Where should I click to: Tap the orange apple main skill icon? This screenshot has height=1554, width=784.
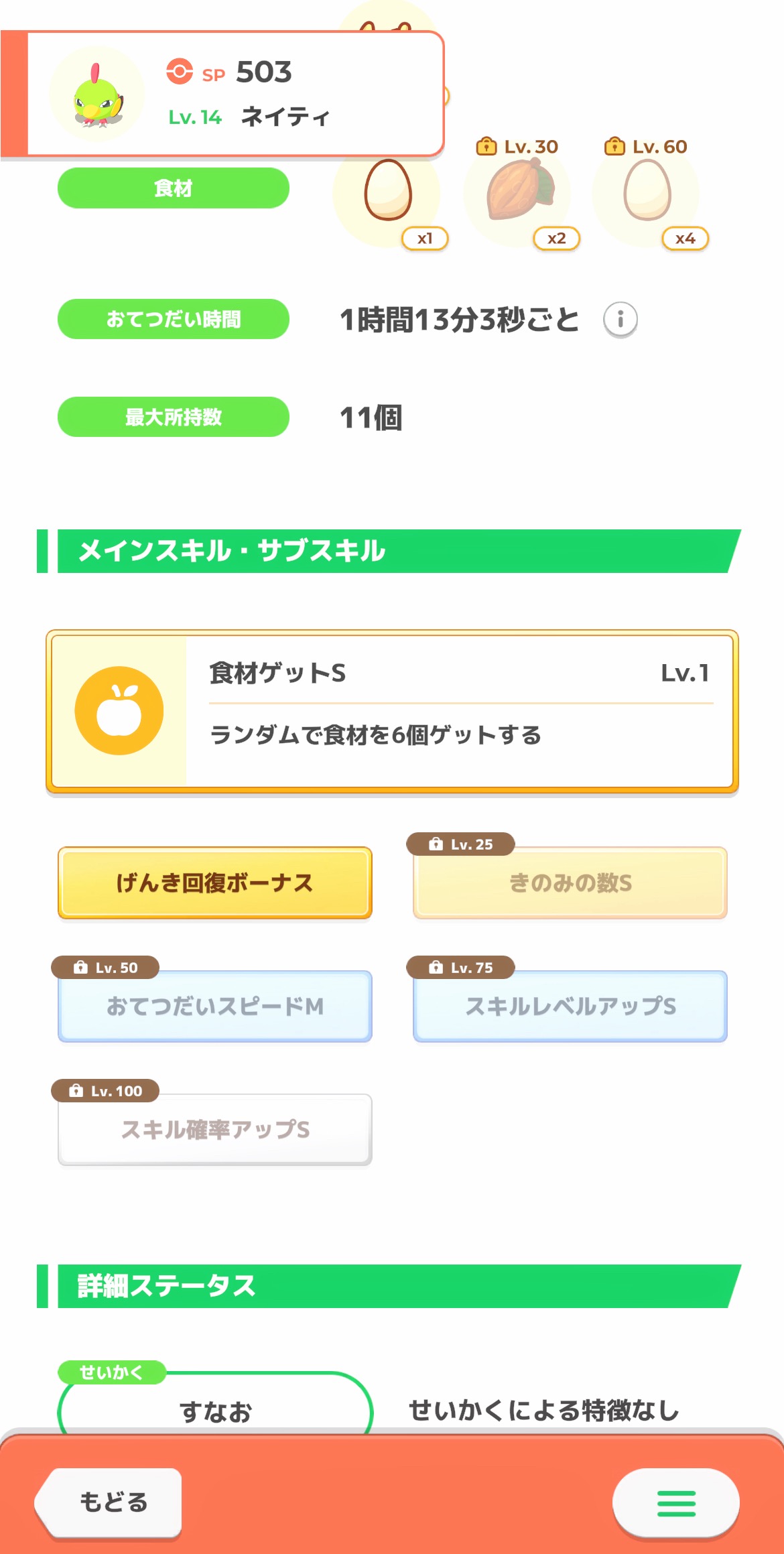point(119,711)
